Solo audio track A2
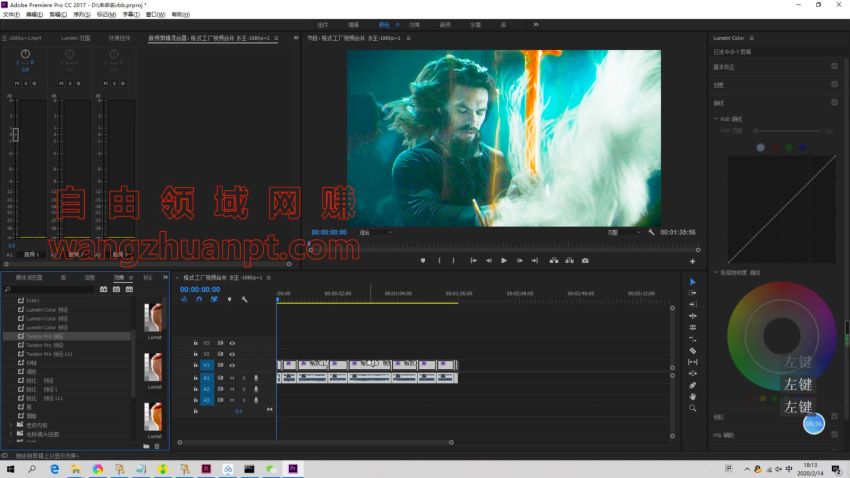 pos(244,389)
